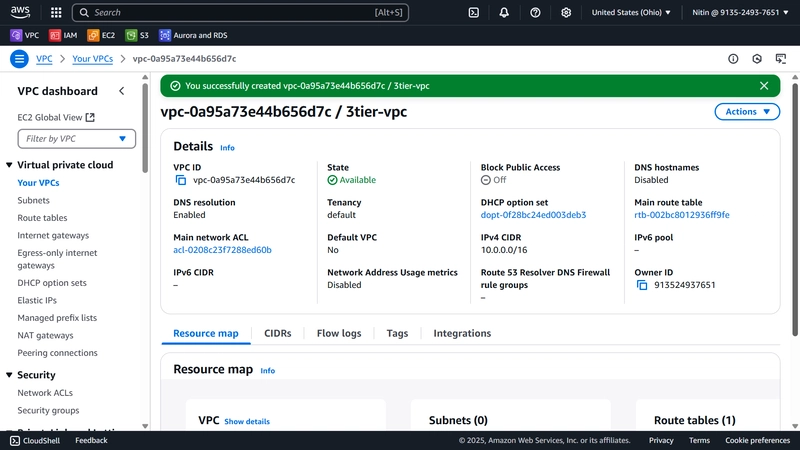
Task: Click the AWS console search field
Action: coord(240,13)
